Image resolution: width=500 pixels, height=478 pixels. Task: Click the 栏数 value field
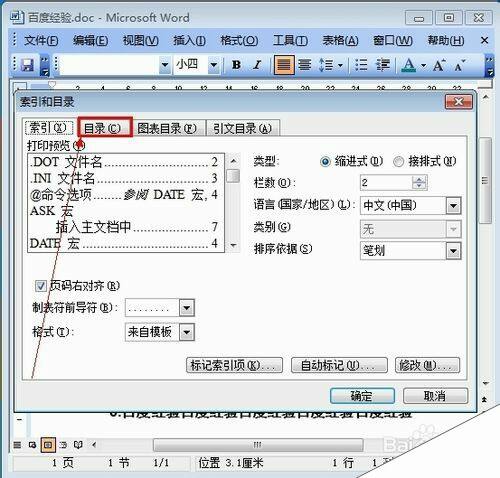386,182
